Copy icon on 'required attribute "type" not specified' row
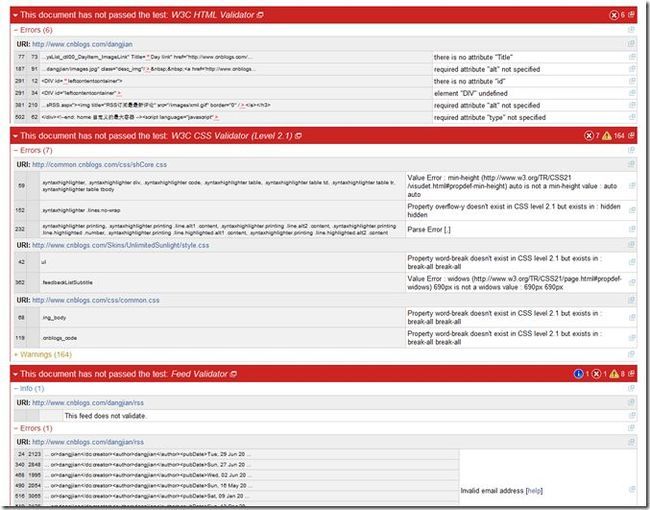Screen dimensions: 650x510 click(632, 117)
